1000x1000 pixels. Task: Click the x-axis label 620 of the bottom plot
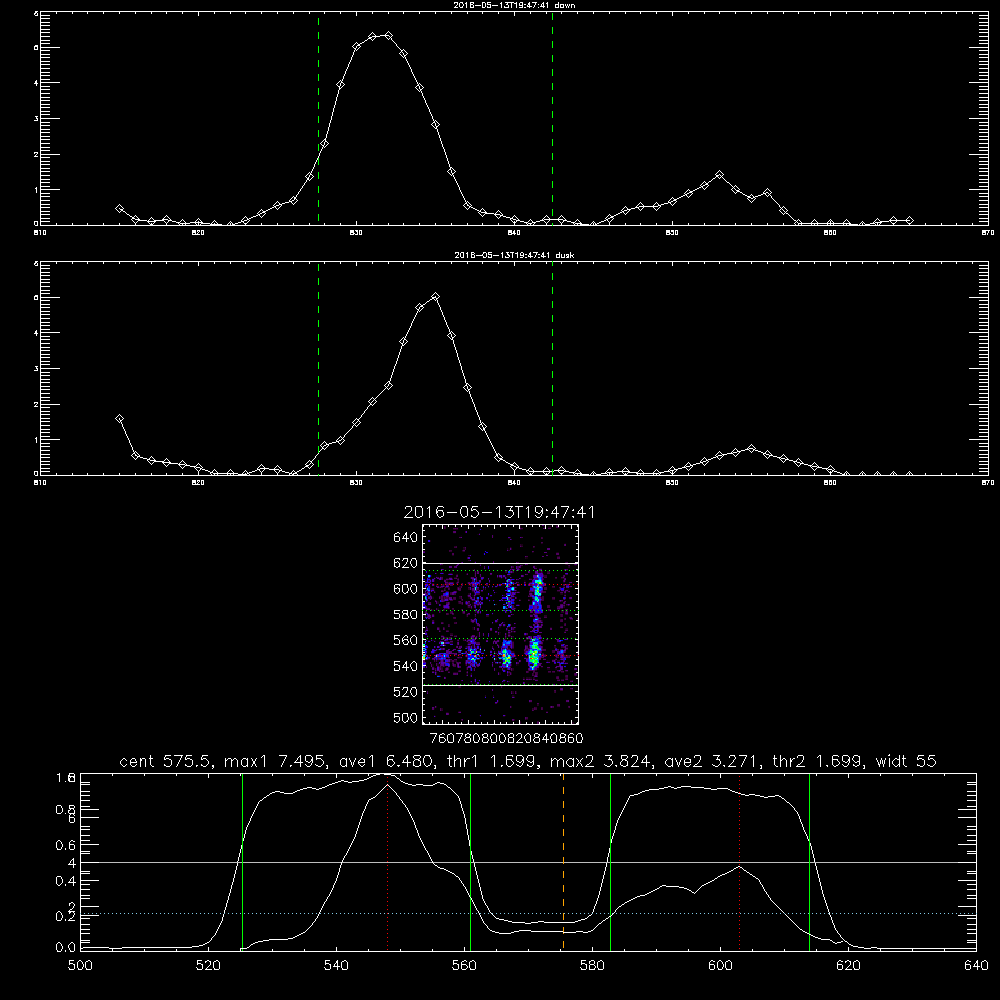848,966
